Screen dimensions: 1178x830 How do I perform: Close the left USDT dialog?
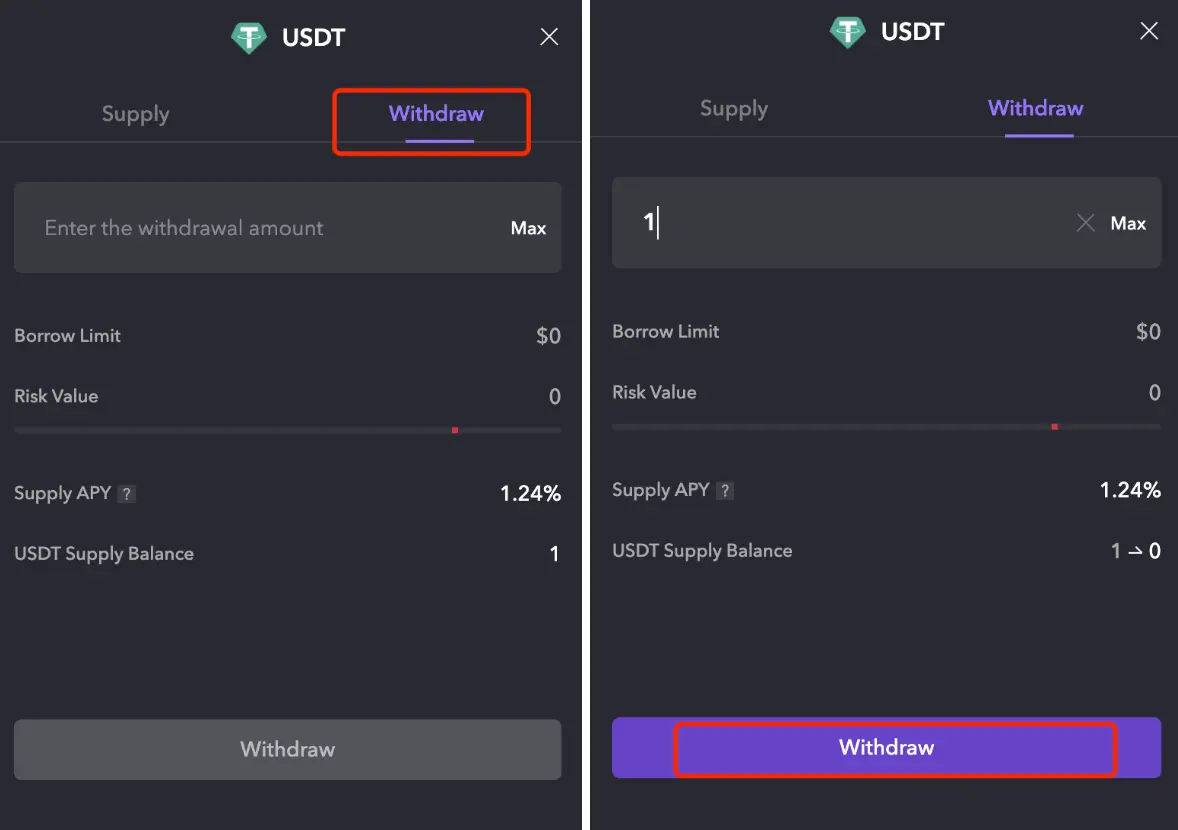click(x=549, y=36)
